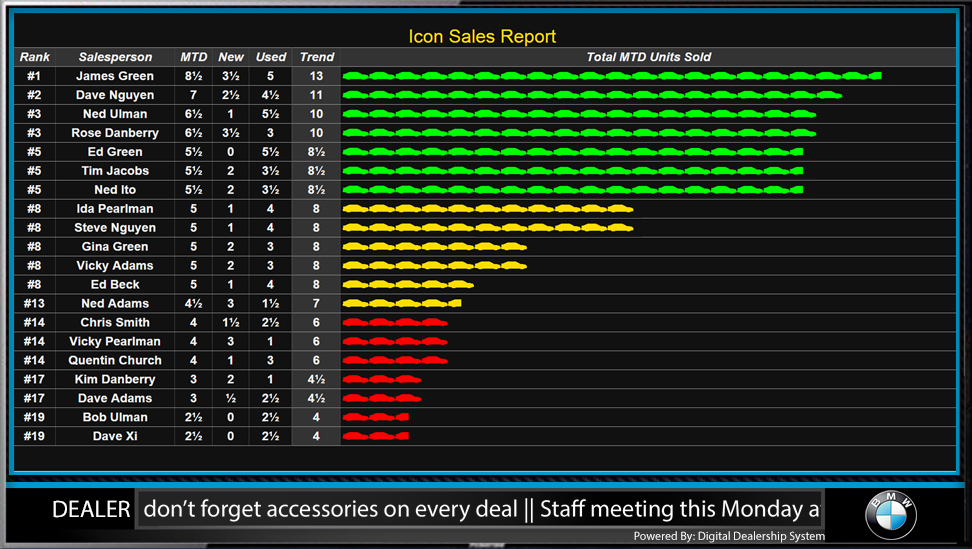Click the DEALER label beside the ticker

click(91, 509)
